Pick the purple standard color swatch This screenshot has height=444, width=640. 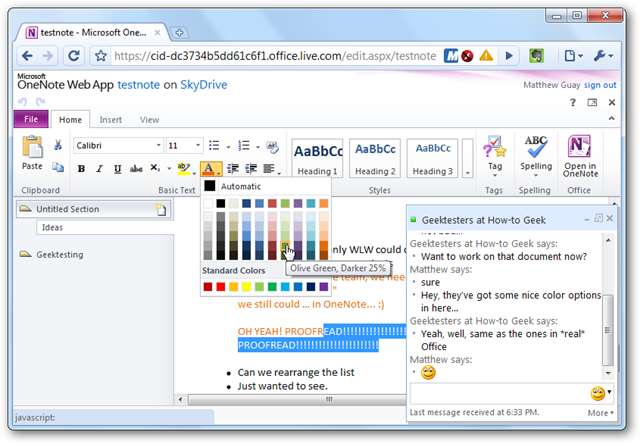(x=324, y=286)
